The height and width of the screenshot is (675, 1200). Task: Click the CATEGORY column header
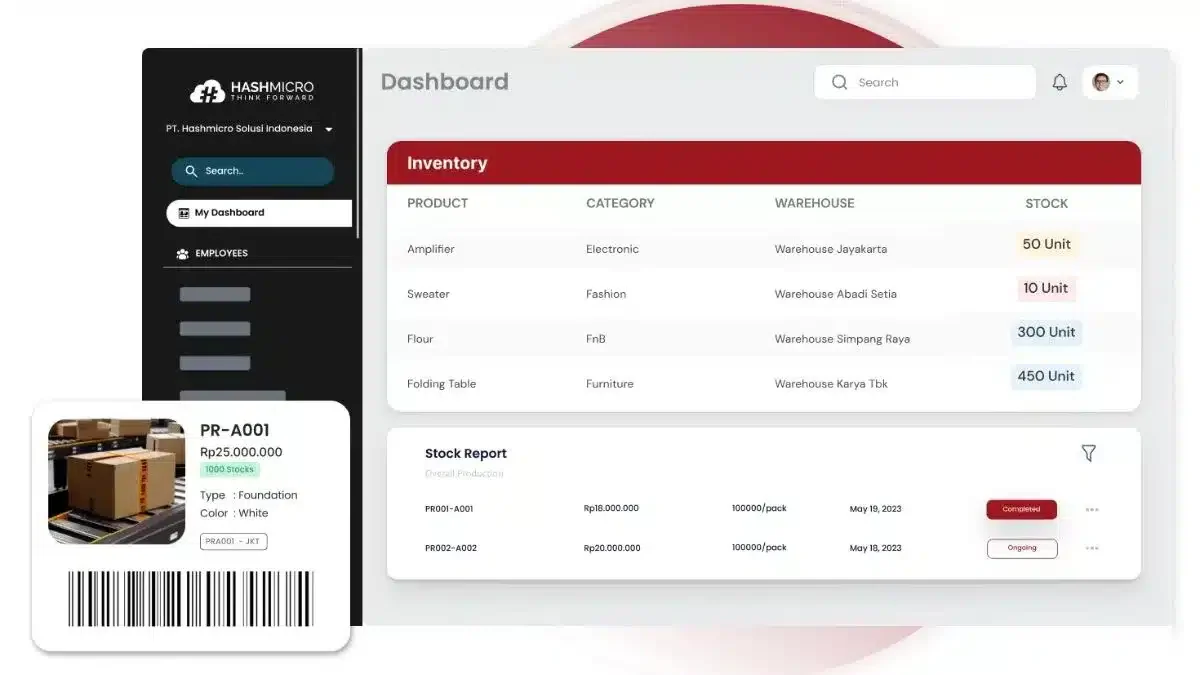(x=620, y=203)
